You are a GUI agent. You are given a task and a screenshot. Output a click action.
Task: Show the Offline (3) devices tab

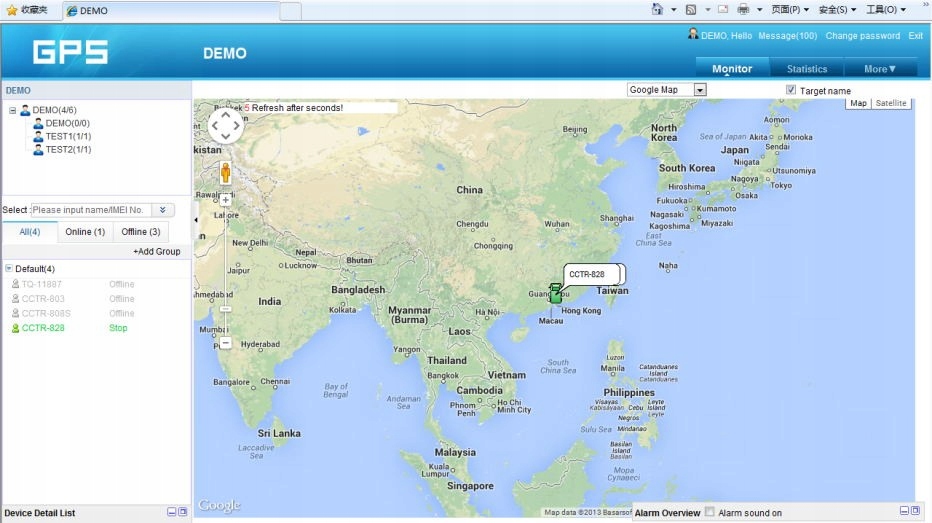141,232
